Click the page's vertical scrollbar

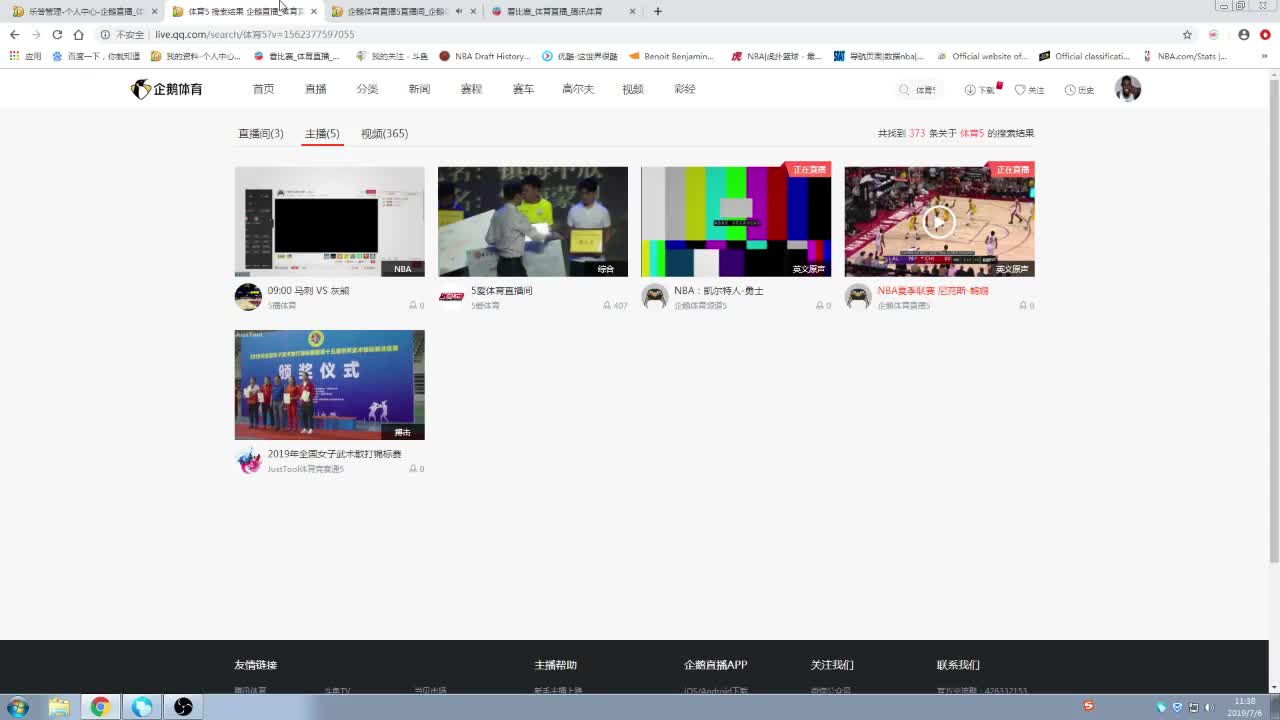coord(1273,320)
